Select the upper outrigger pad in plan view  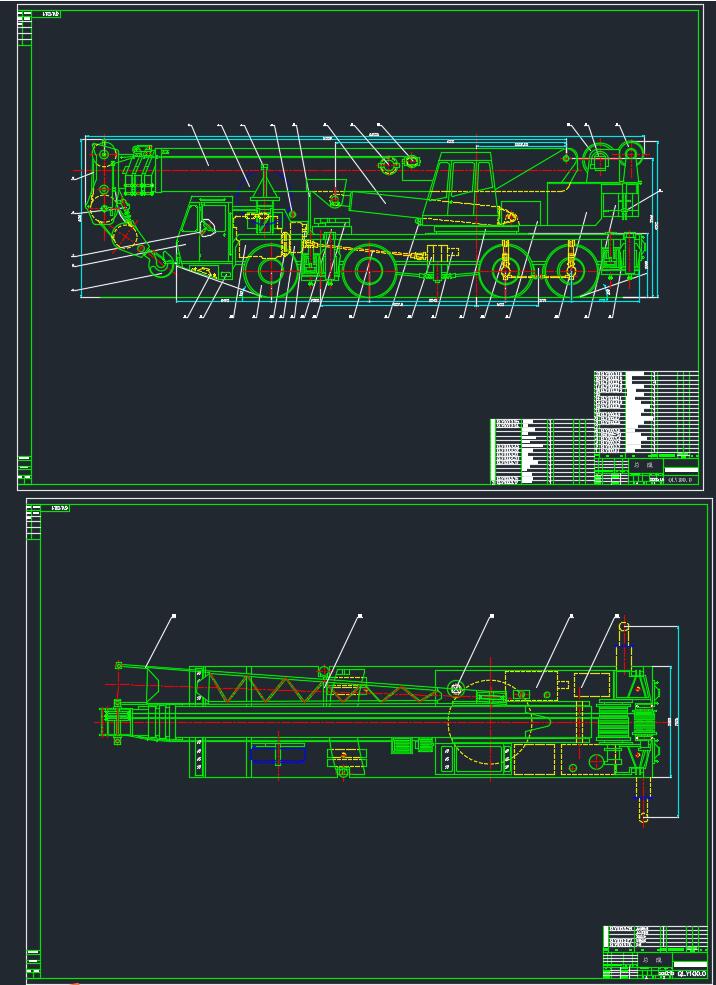623,628
